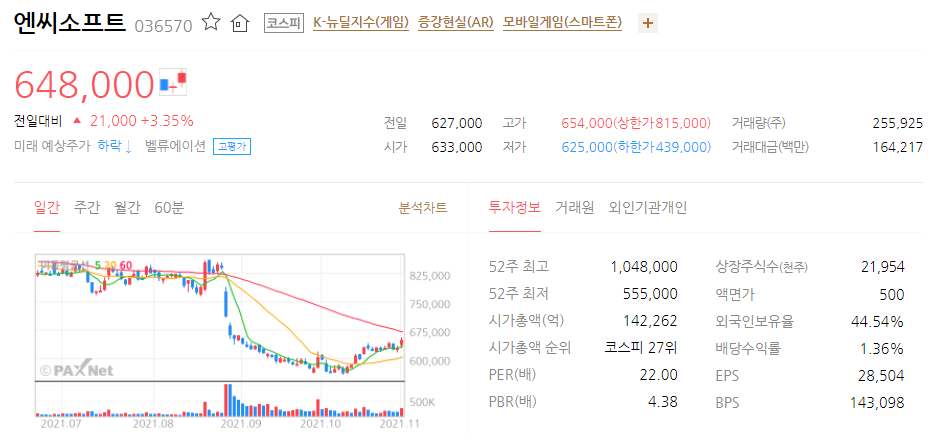Image resolution: width=937 pixels, height=447 pixels.
Task: Open the 모바일게임(스마트폰) theme link
Action: click(x=562, y=23)
